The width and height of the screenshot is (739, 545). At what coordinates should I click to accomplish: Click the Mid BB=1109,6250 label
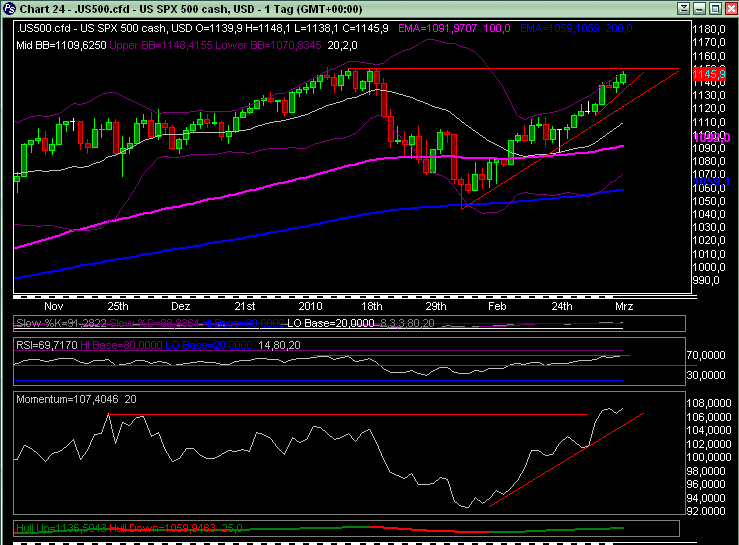[61, 45]
